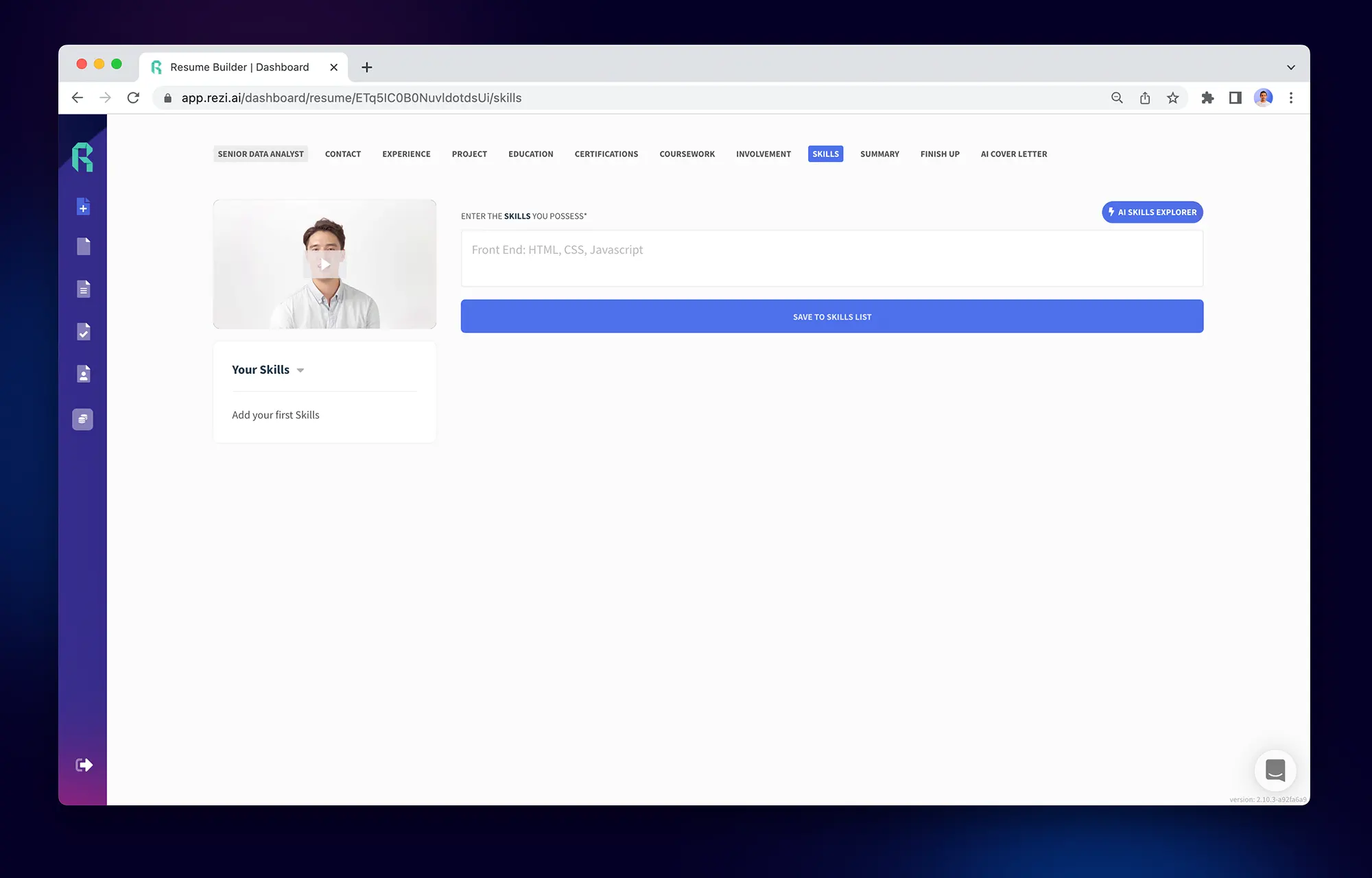Go to the Finish Up section
Screen dimensions: 1372x878
pos(940,154)
